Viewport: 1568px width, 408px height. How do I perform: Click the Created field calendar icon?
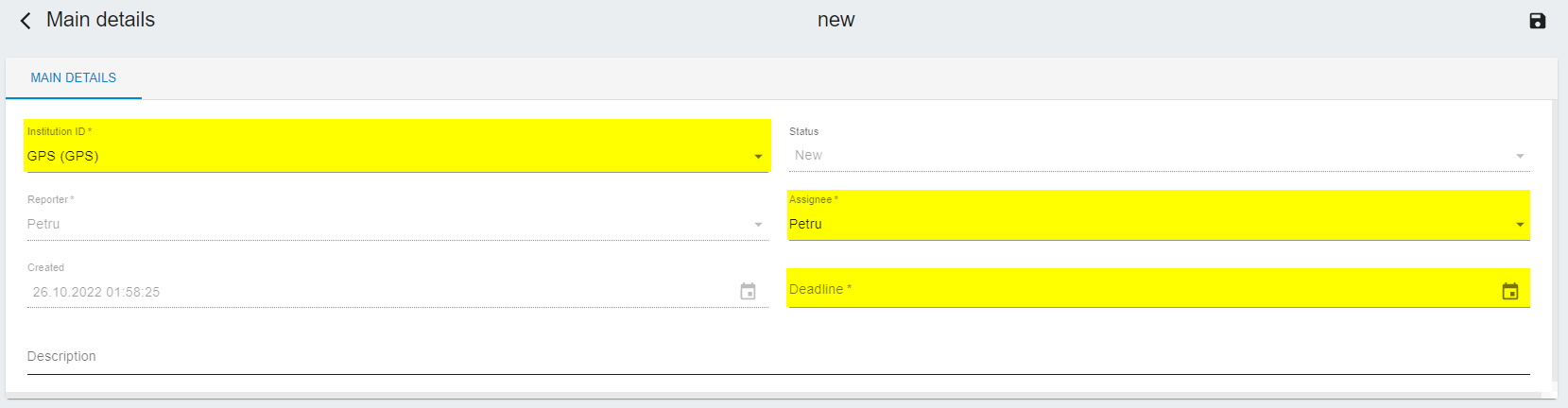point(748,292)
